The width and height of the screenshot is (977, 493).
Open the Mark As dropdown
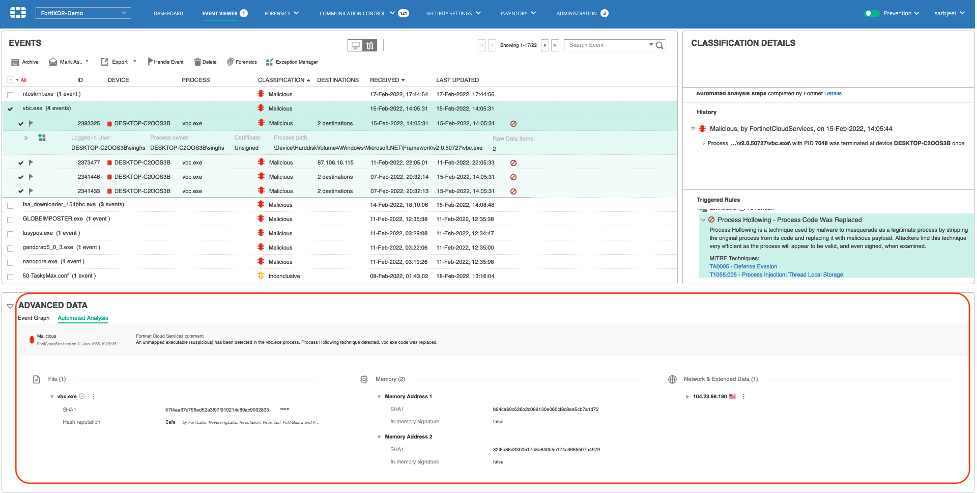click(x=67, y=61)
